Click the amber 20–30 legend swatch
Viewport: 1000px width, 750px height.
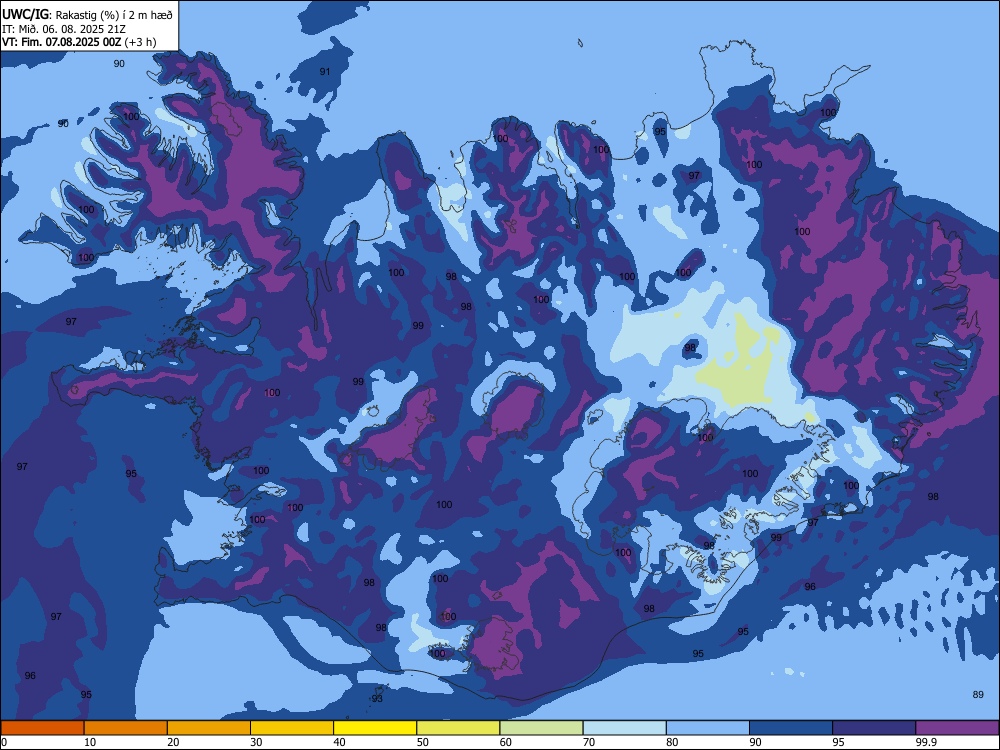209,728
